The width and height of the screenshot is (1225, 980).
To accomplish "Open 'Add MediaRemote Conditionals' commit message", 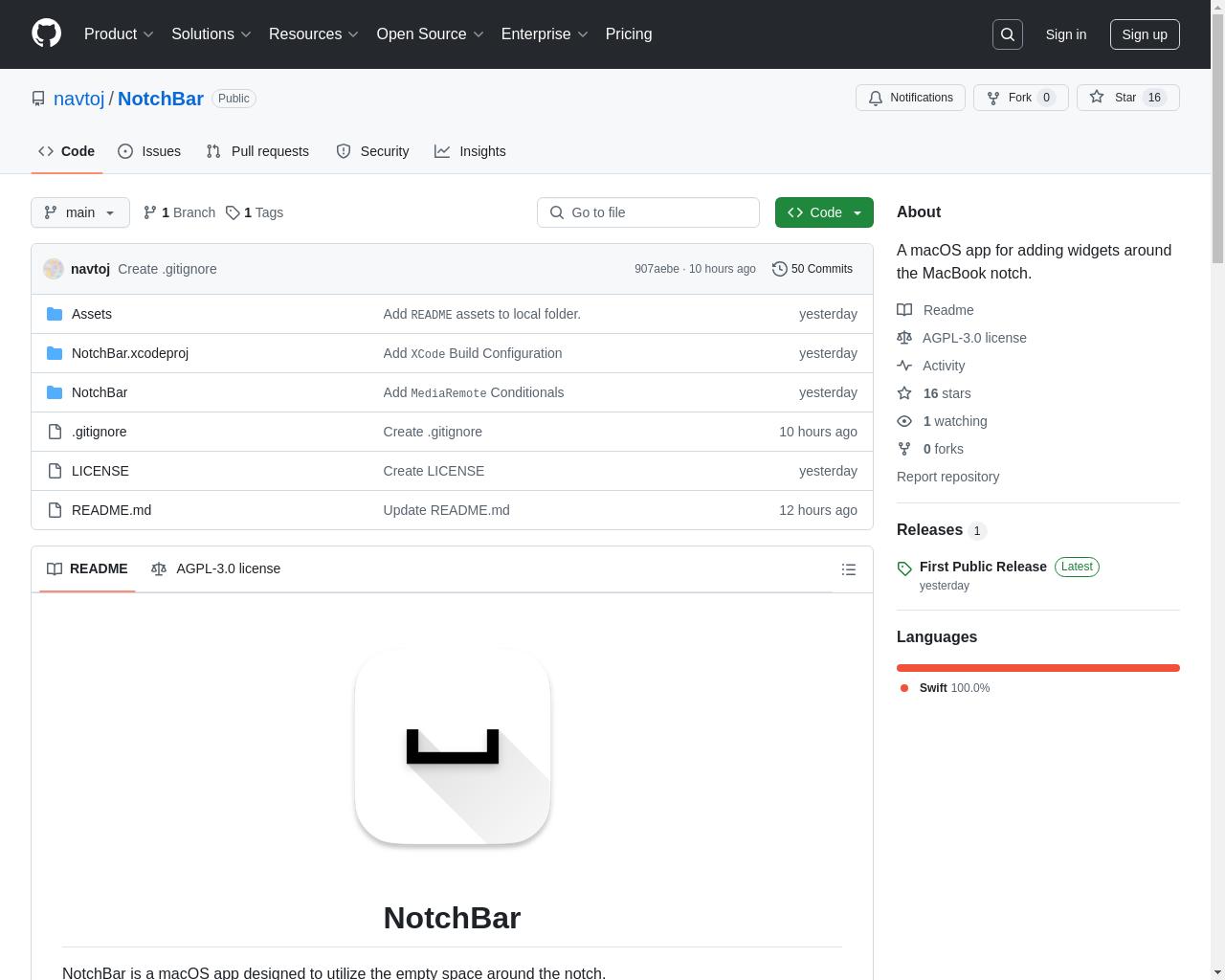I will coord(474,392).
